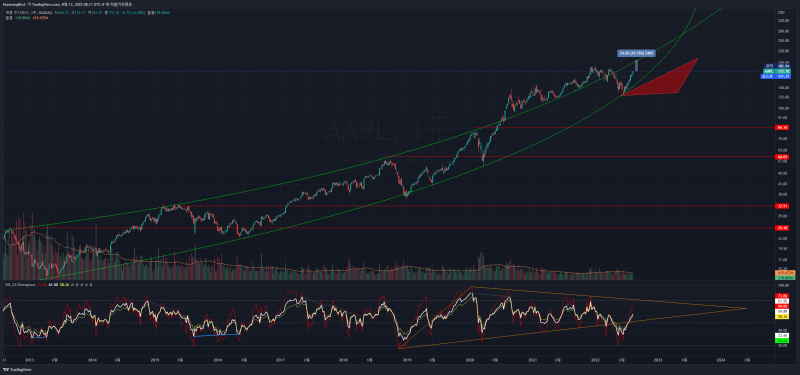Click the 2018 label on time axis

click(343, 360)
